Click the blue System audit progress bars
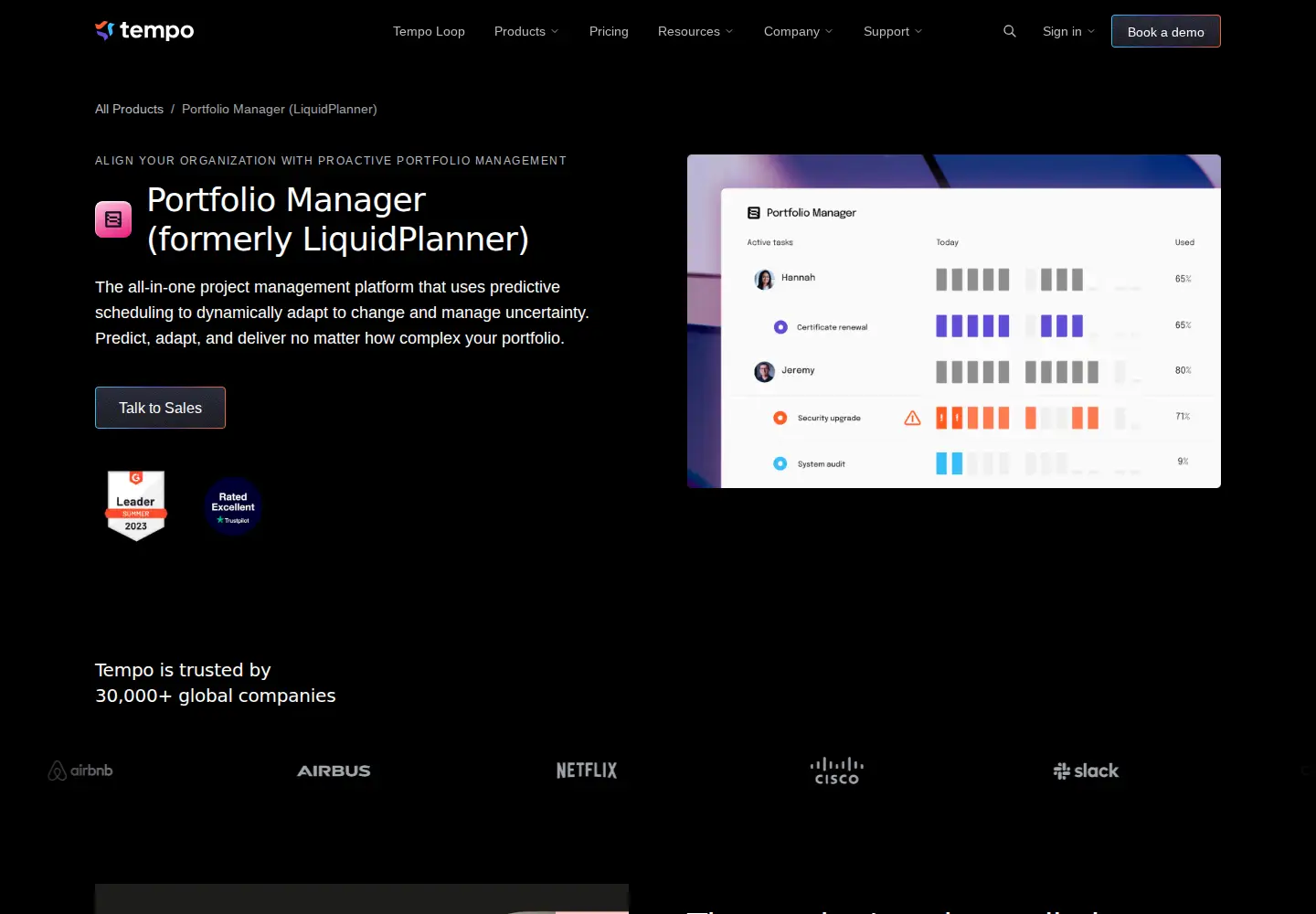 [950, 463]
